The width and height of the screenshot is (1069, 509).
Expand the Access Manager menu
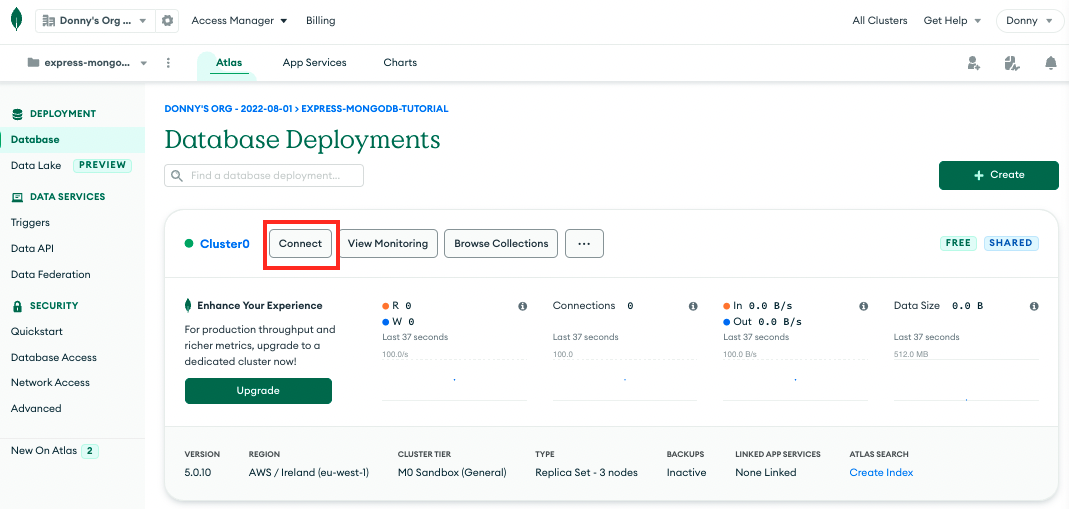coord(239,20)
